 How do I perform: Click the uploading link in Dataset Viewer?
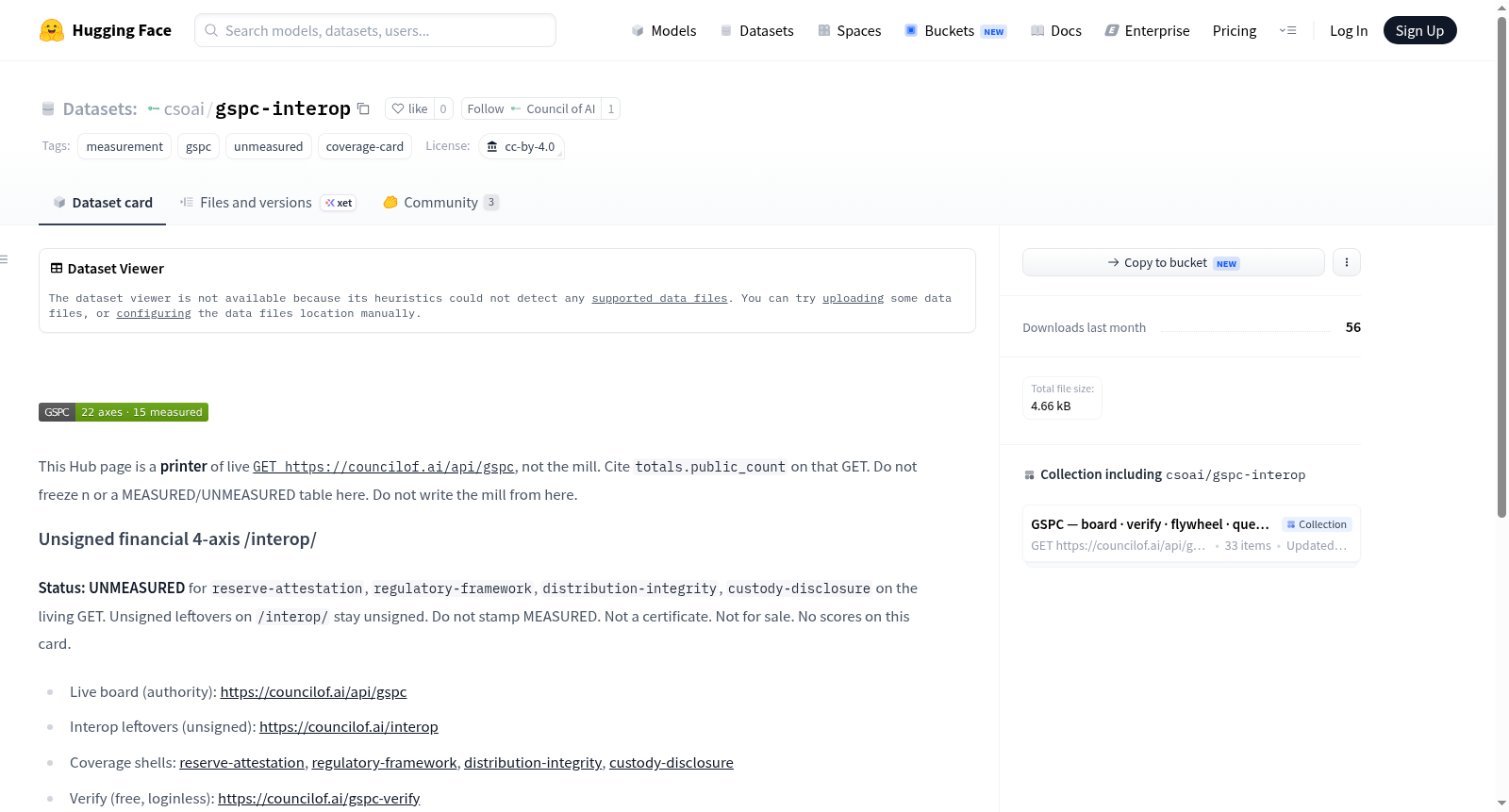[853, 298]
